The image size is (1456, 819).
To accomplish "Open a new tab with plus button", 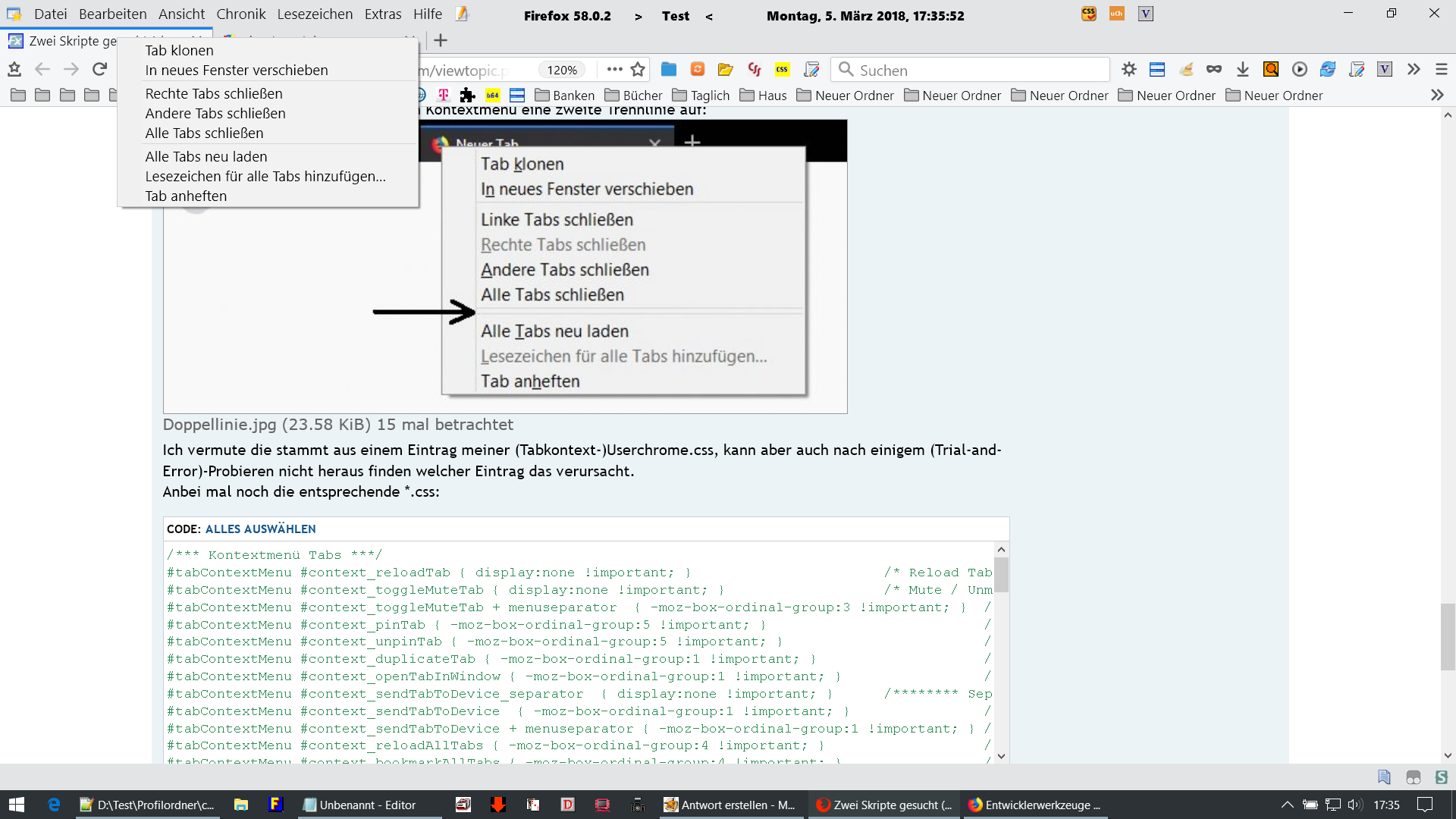I will coord(441,40).
